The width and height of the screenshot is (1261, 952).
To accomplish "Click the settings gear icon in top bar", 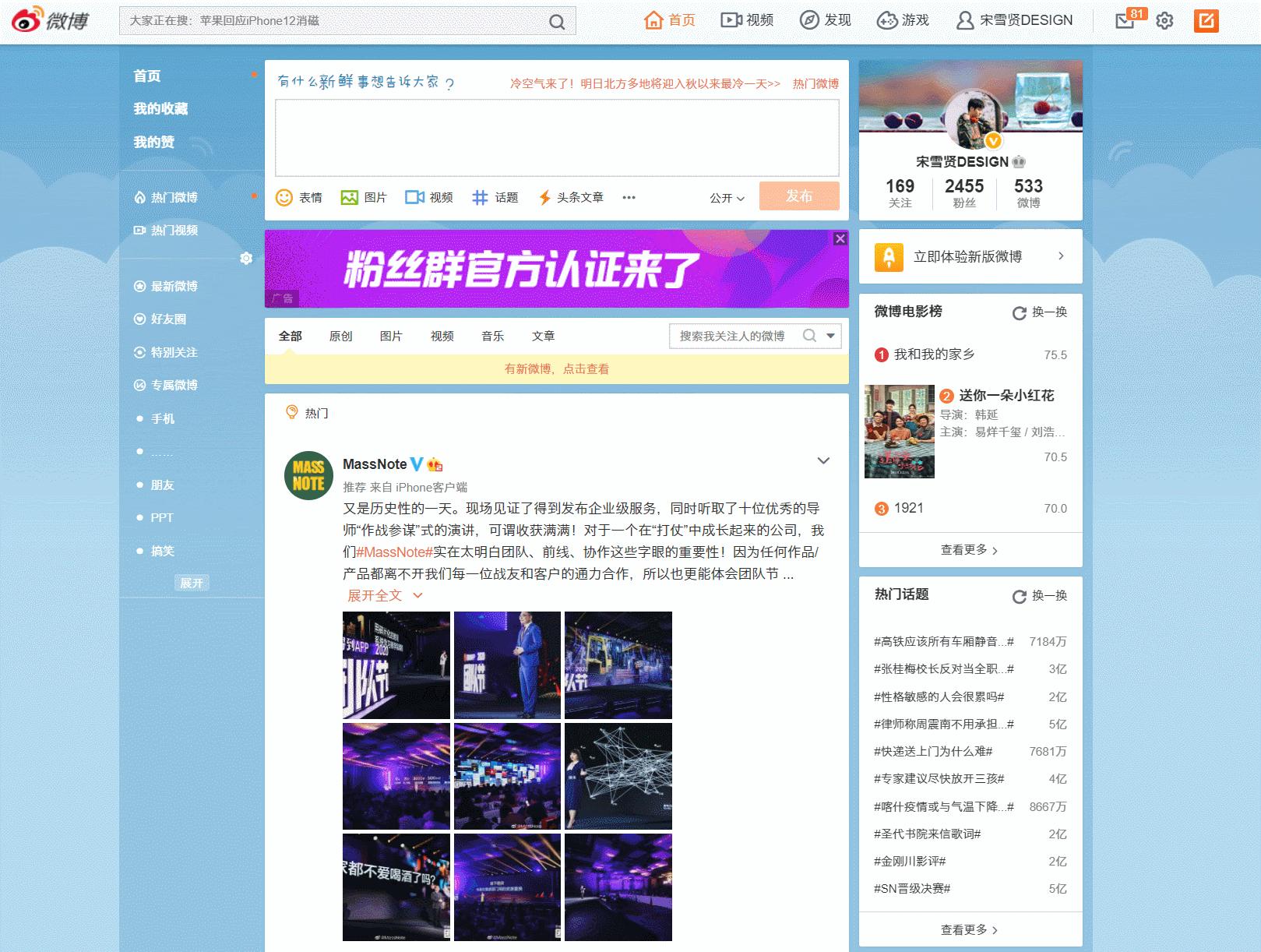I will click(x=1164, y=21).
